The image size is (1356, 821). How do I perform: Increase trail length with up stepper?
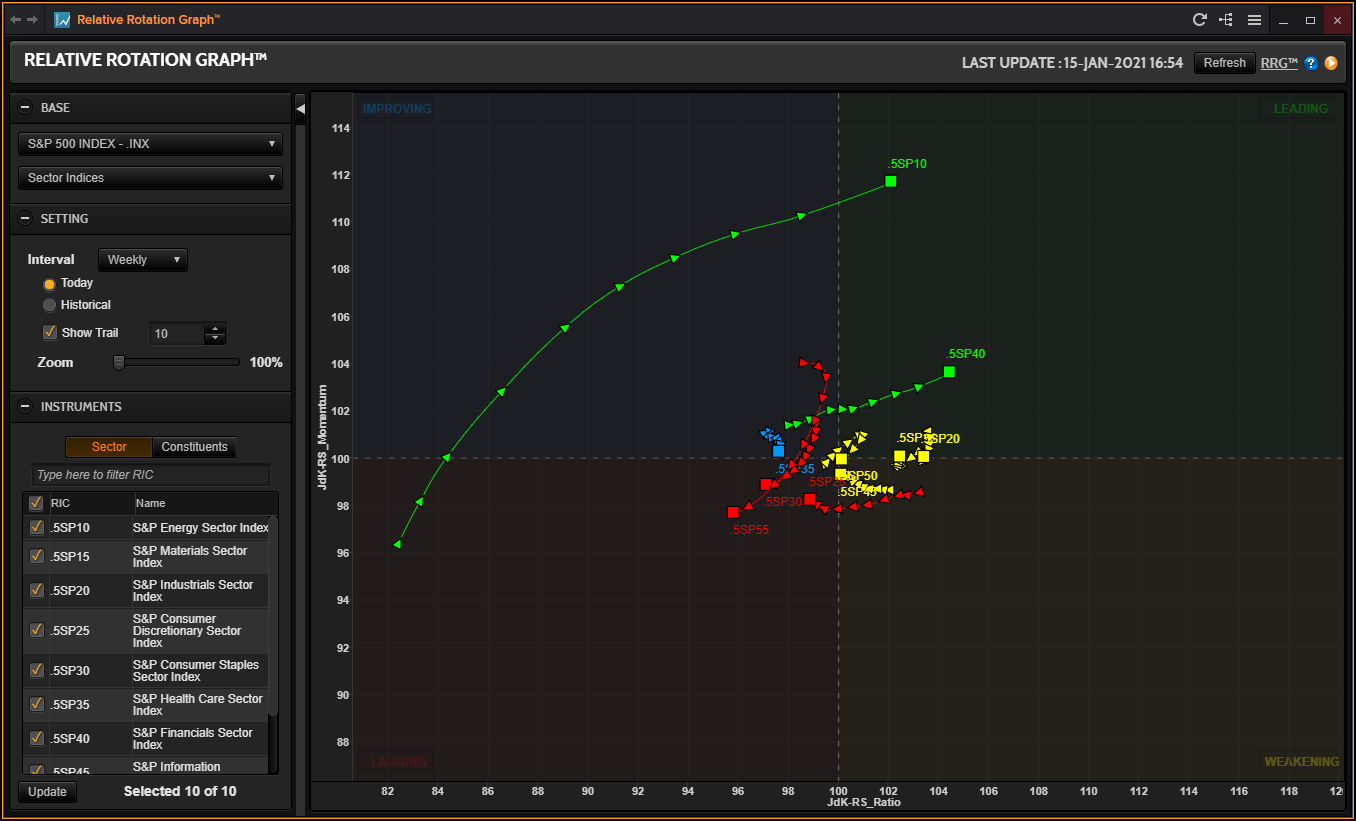pos(215,328)
